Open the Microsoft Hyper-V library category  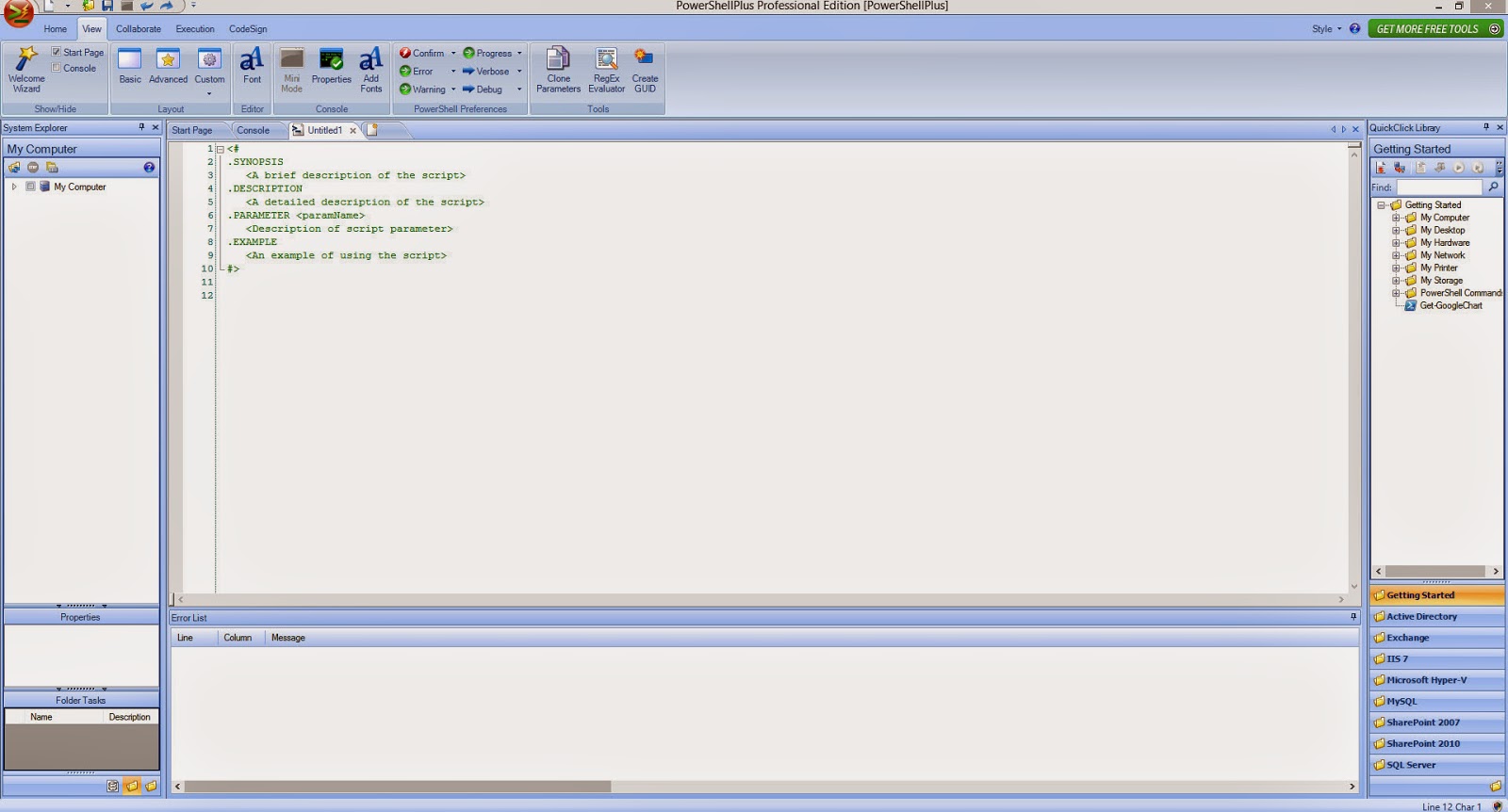coord(1436,680)
